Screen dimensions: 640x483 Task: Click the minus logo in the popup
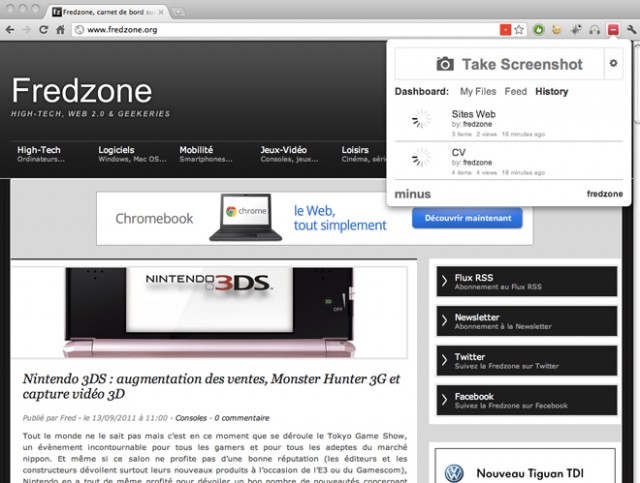tap(413, 194)
